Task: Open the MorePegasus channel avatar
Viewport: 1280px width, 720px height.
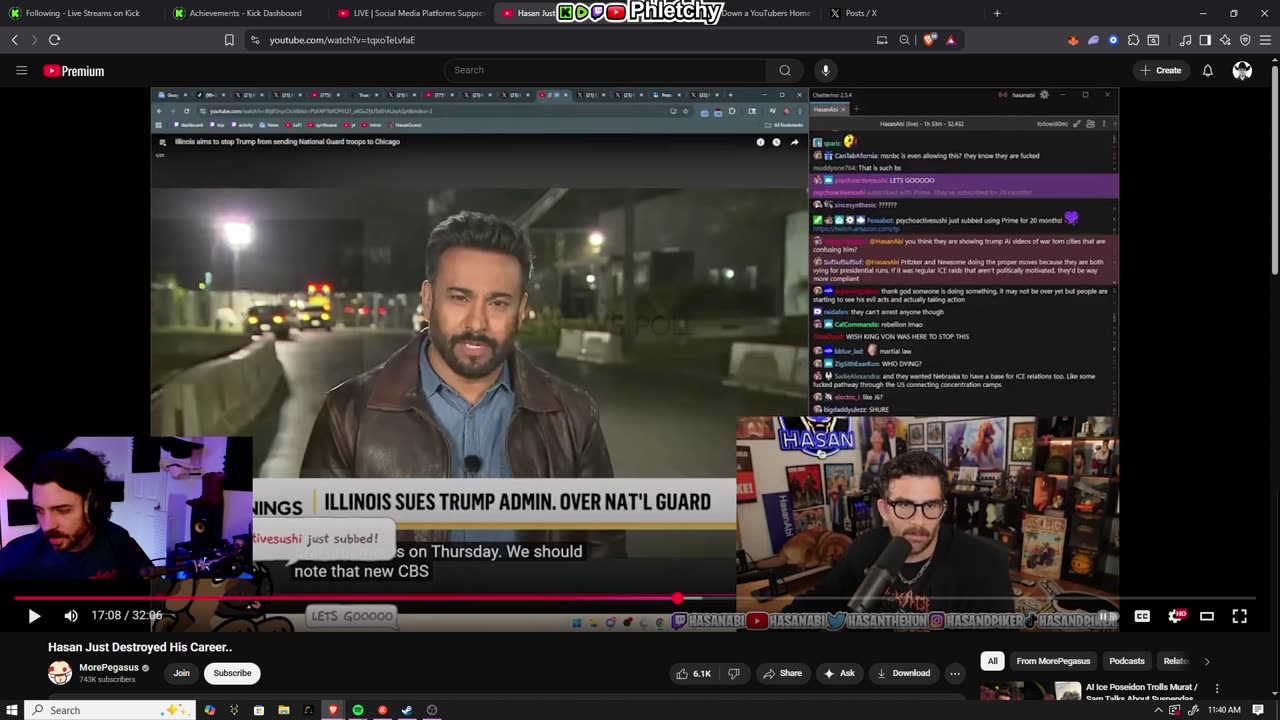Action: pyautogui.click(x=60, y=673)
